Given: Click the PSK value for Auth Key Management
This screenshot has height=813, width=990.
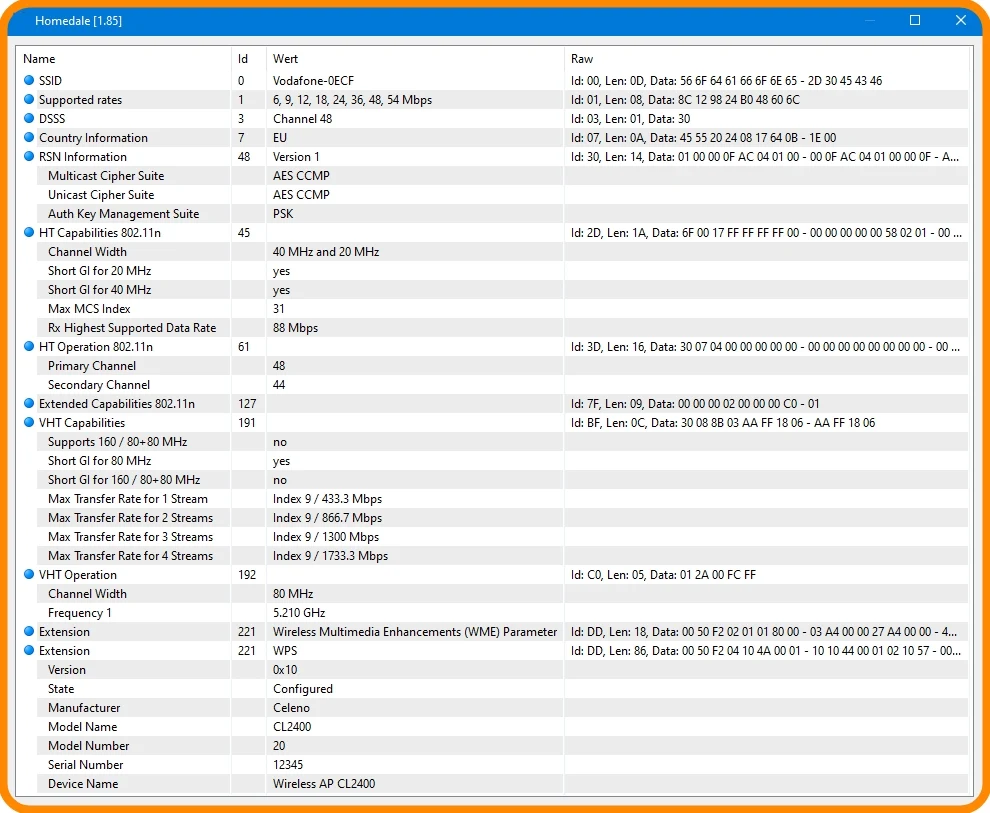Looking at the screenshot, I should [283, 213].
